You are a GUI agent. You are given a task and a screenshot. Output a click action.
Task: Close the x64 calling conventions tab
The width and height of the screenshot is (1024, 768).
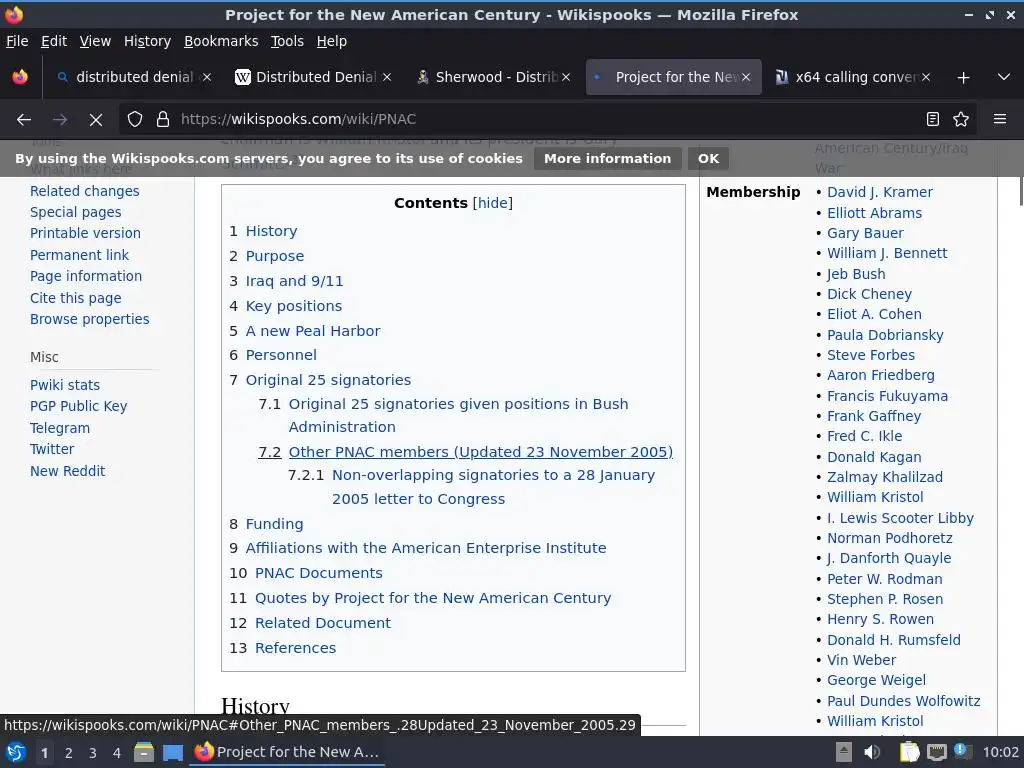click(926, 77)
